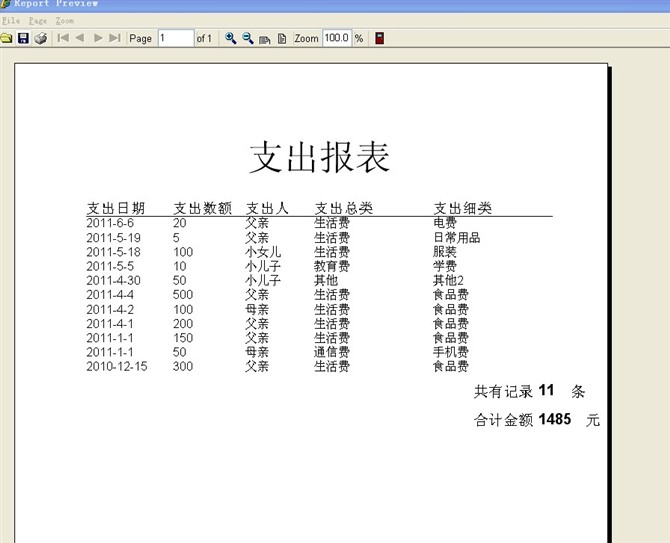Click the date 2011-4-4
Screen dimensions: 670x543
(x=110, y=295)
